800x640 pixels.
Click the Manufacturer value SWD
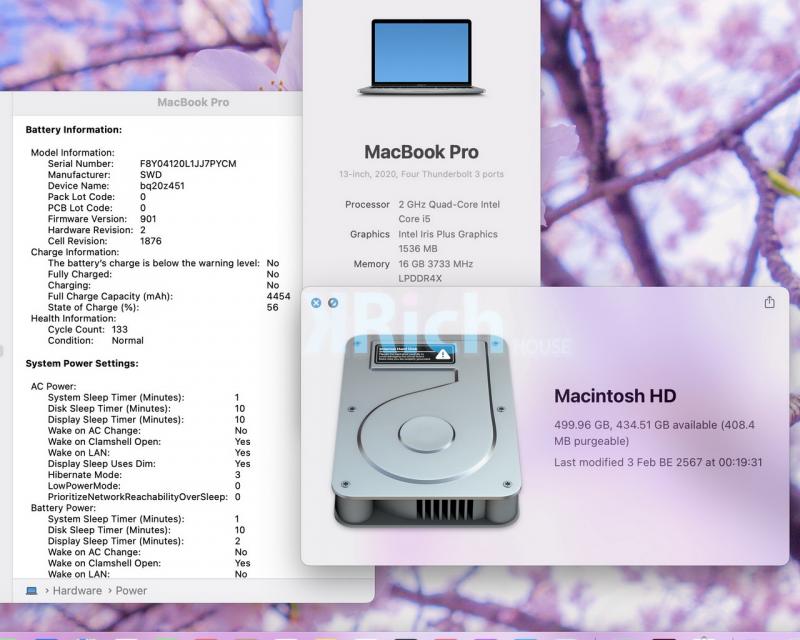point(151,175)
